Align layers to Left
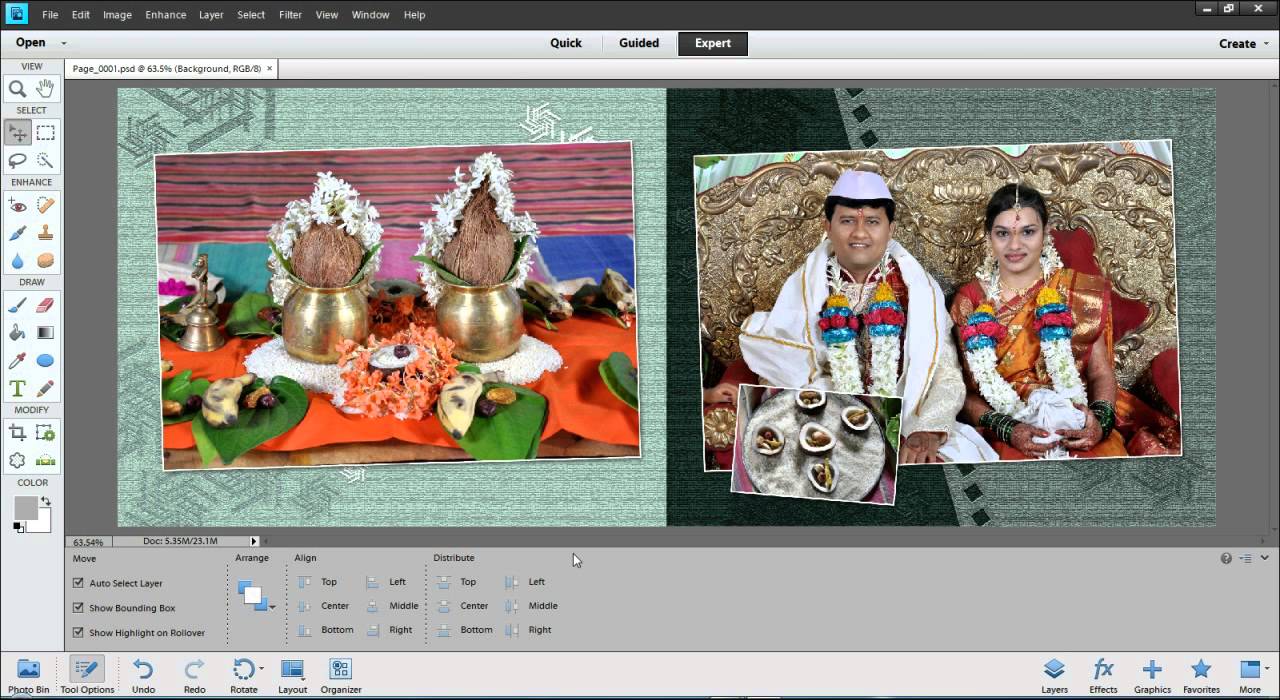 pyautogui.click(x=387, y=582)
